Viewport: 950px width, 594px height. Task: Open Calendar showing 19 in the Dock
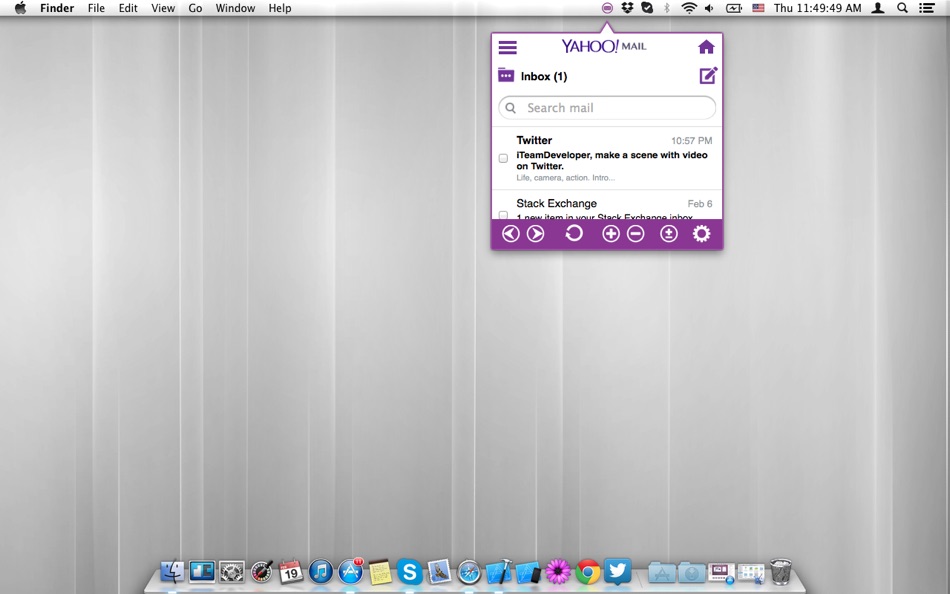pyautogui.click(x=291, y=572)
